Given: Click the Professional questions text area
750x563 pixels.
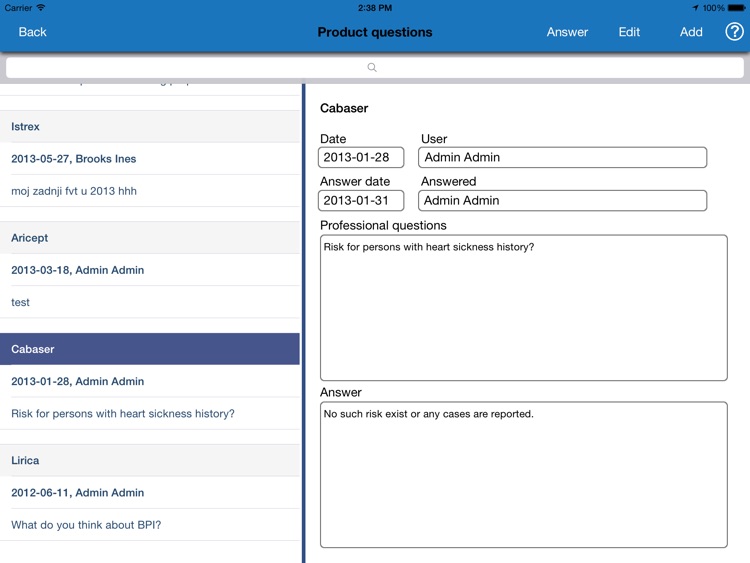Looking at the screenshot, I should 524,308.
